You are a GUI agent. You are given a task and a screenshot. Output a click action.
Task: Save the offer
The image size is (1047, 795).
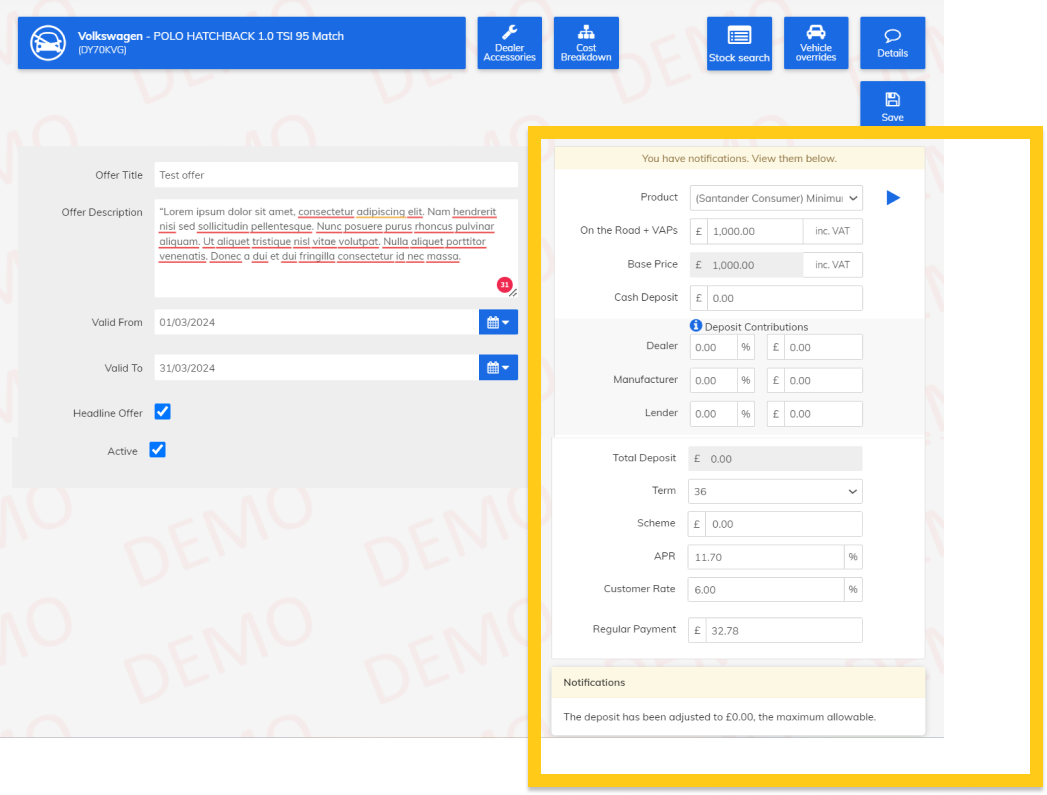coord(893,104)
